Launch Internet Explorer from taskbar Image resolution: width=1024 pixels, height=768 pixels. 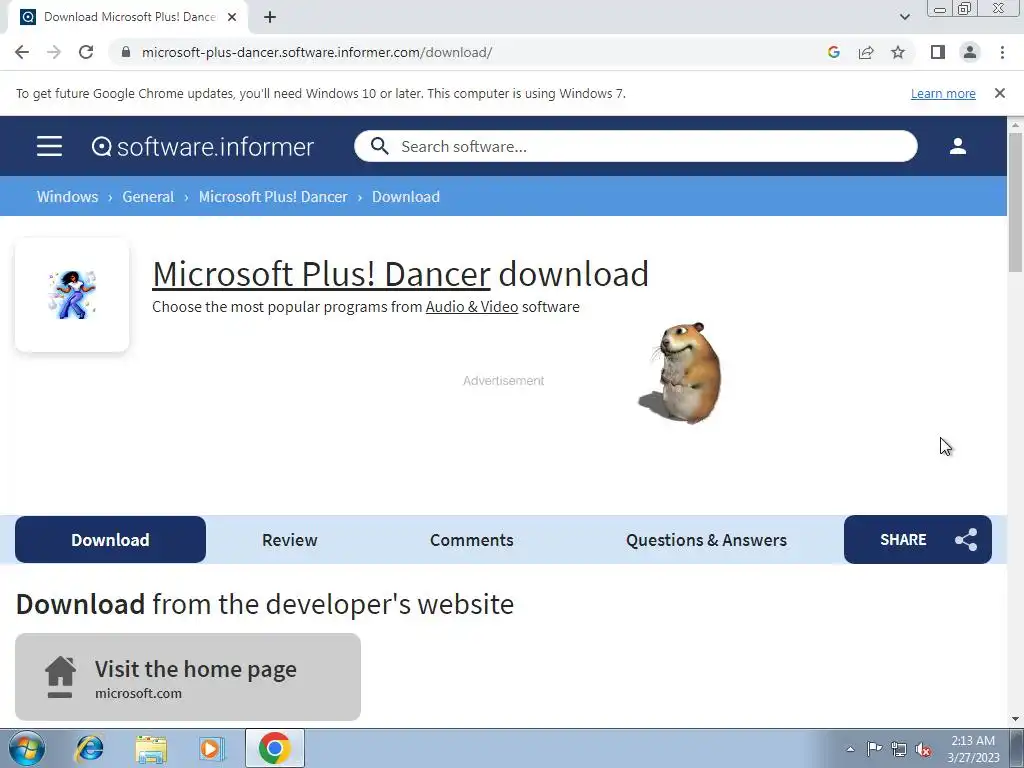coord(89,748)
